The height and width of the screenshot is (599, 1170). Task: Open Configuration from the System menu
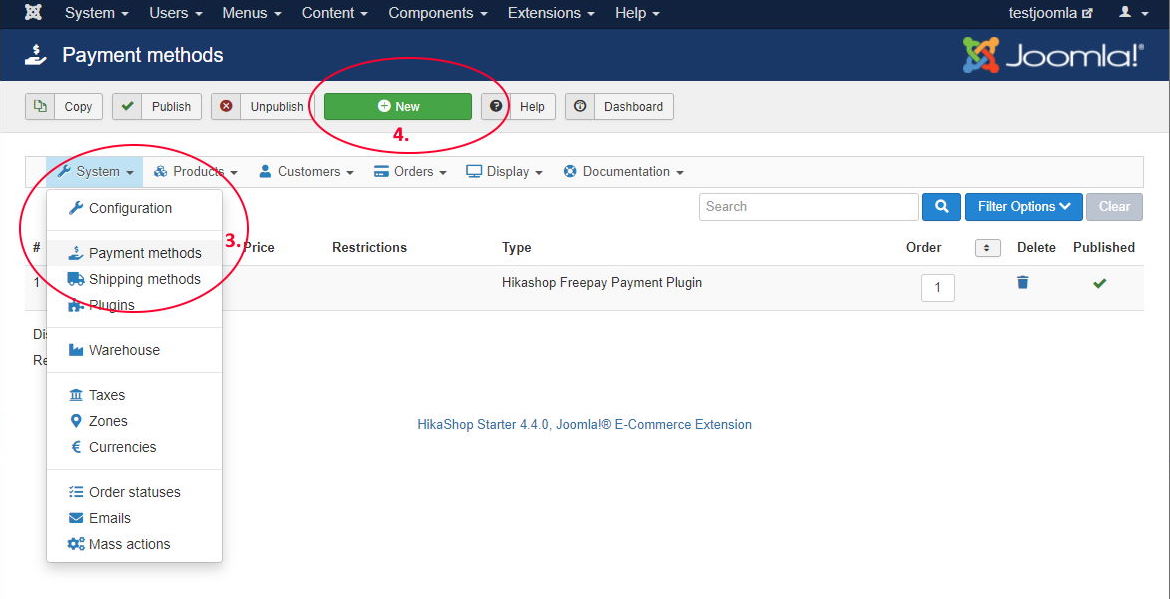pos(130,208)
